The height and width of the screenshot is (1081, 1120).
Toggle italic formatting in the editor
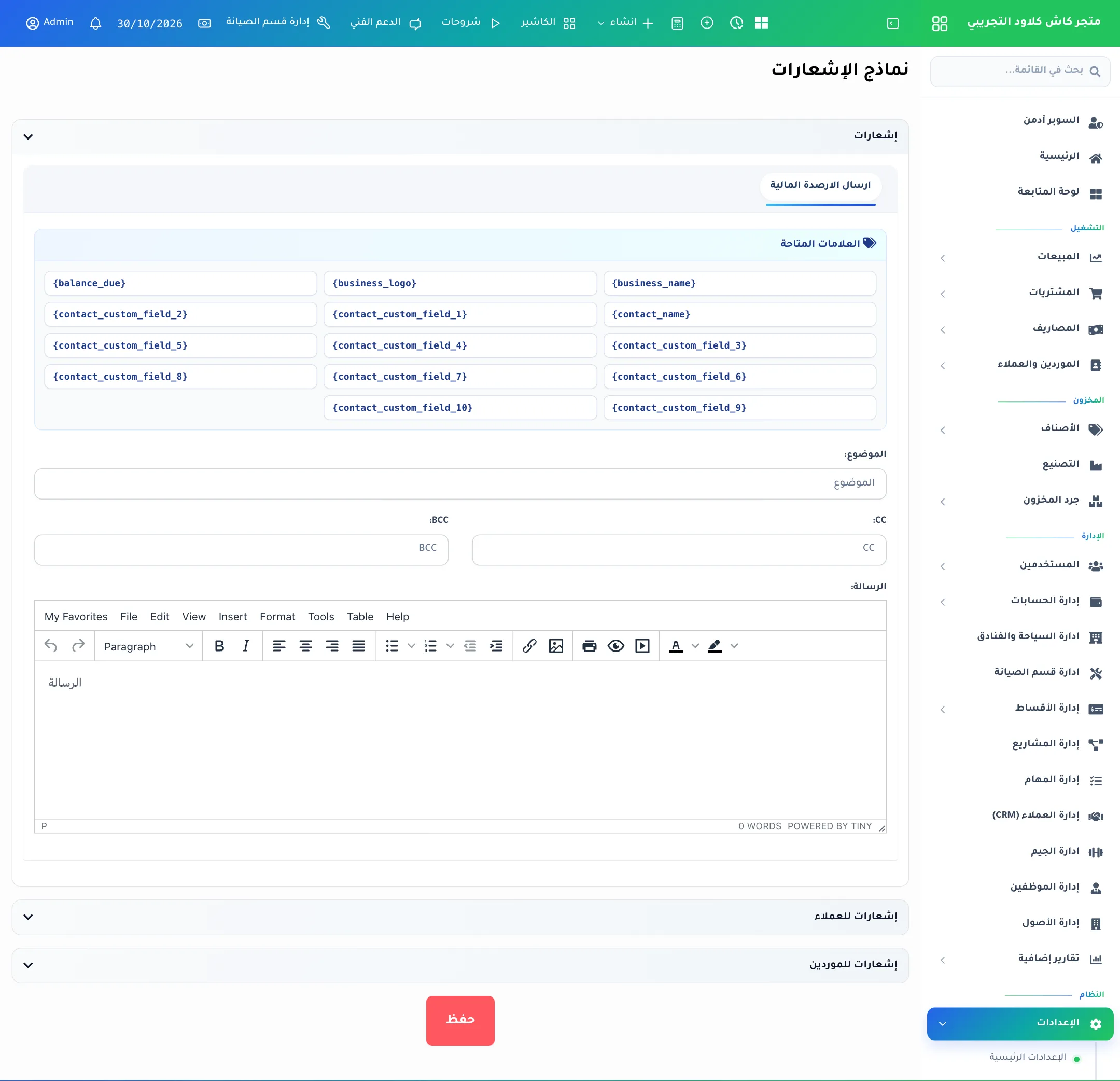(246, 646)
